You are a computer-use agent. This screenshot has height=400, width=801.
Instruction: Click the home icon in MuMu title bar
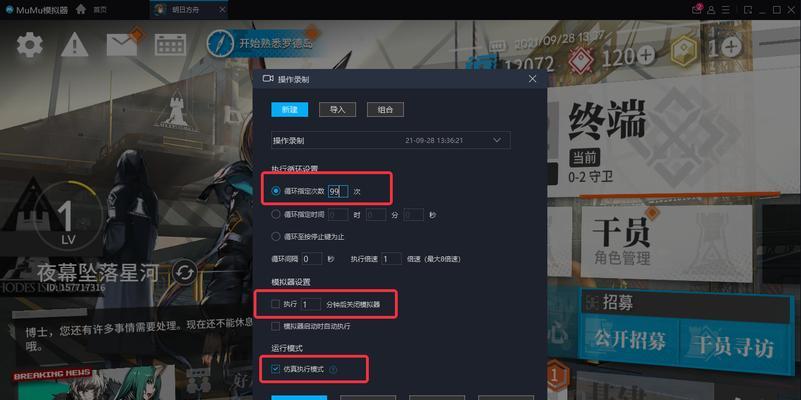coord(81,9)
